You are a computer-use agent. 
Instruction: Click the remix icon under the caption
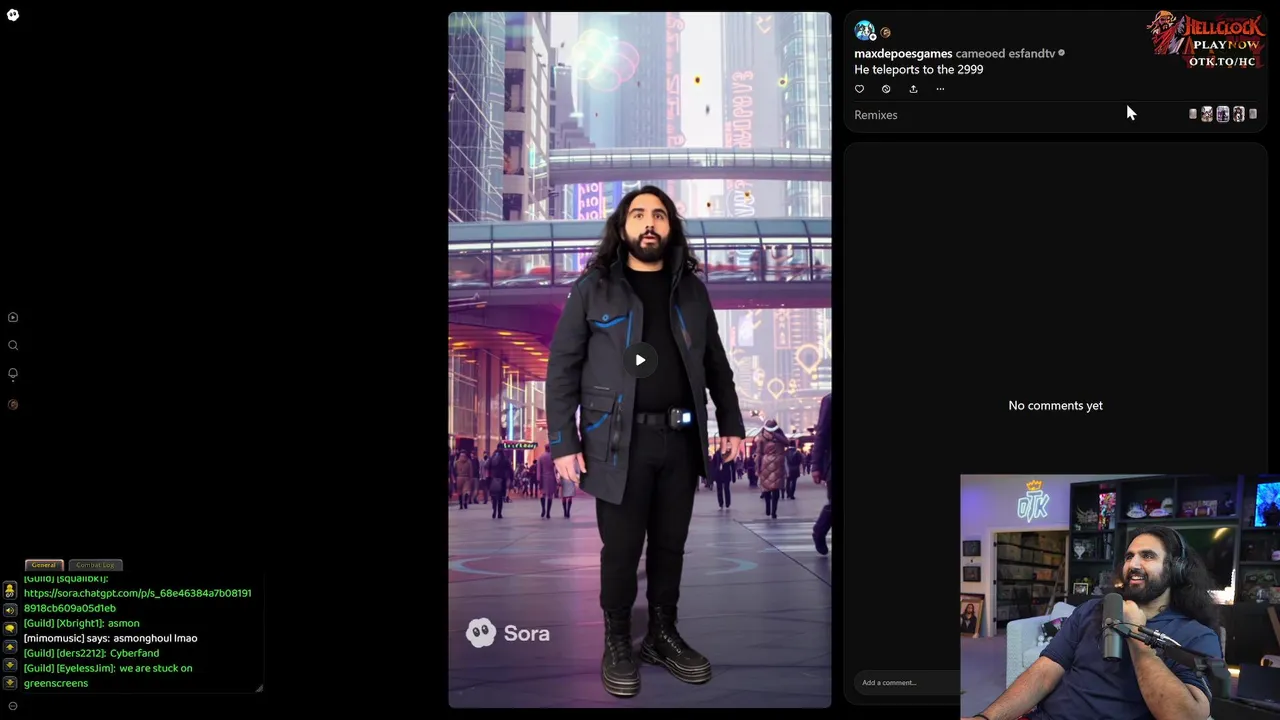886,89
